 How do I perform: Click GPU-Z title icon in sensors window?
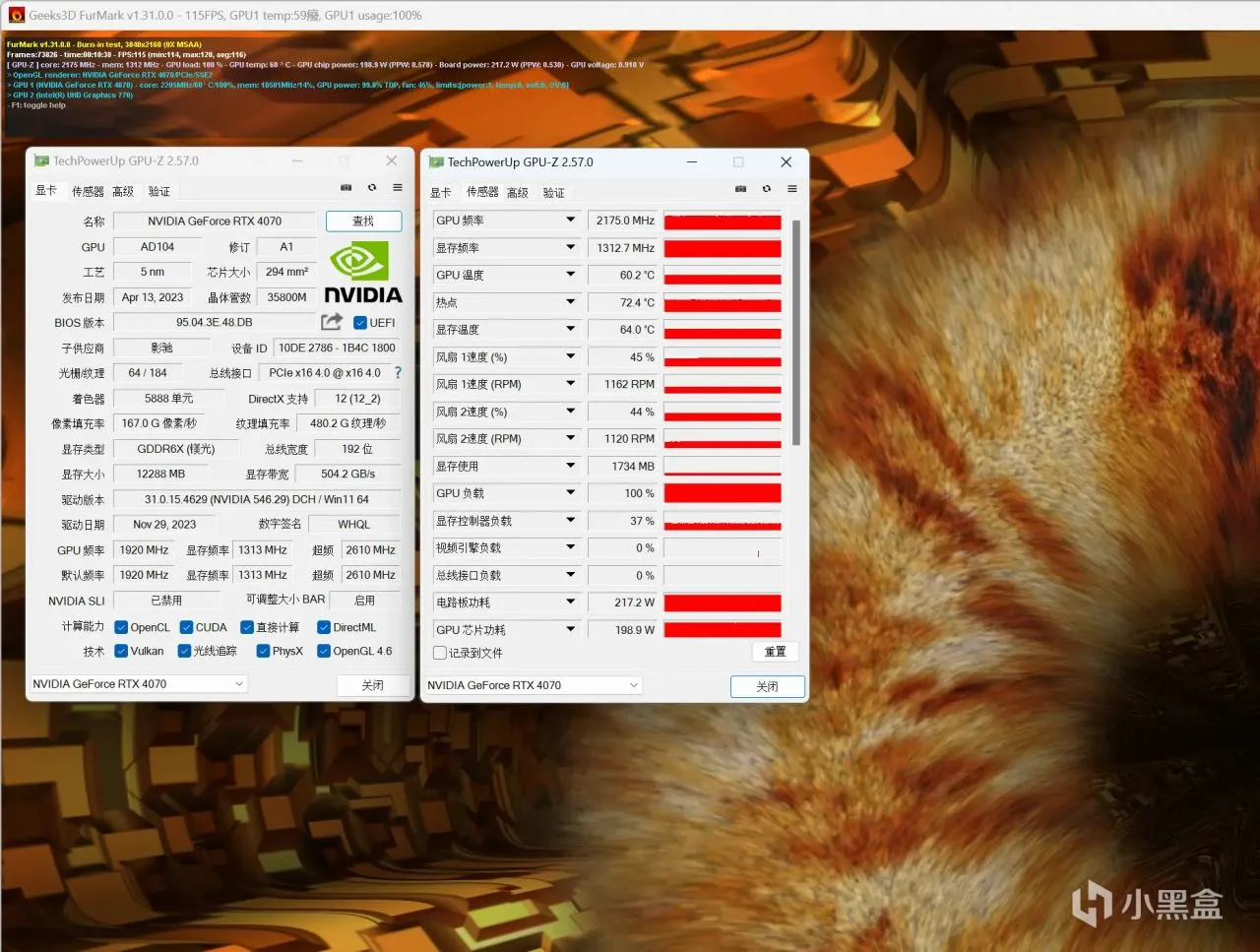tap(436, 162)
